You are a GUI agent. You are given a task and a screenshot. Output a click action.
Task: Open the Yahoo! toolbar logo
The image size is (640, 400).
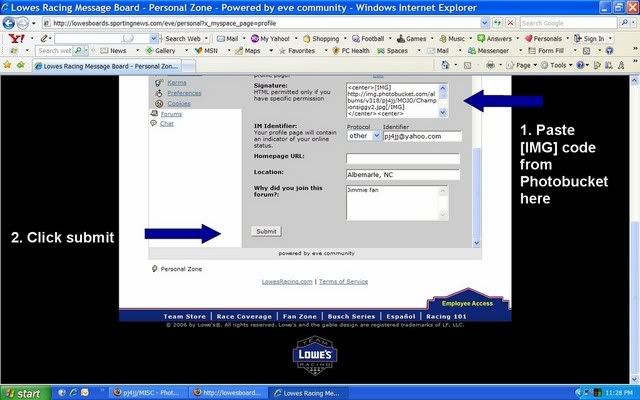[x=16, y=39]
